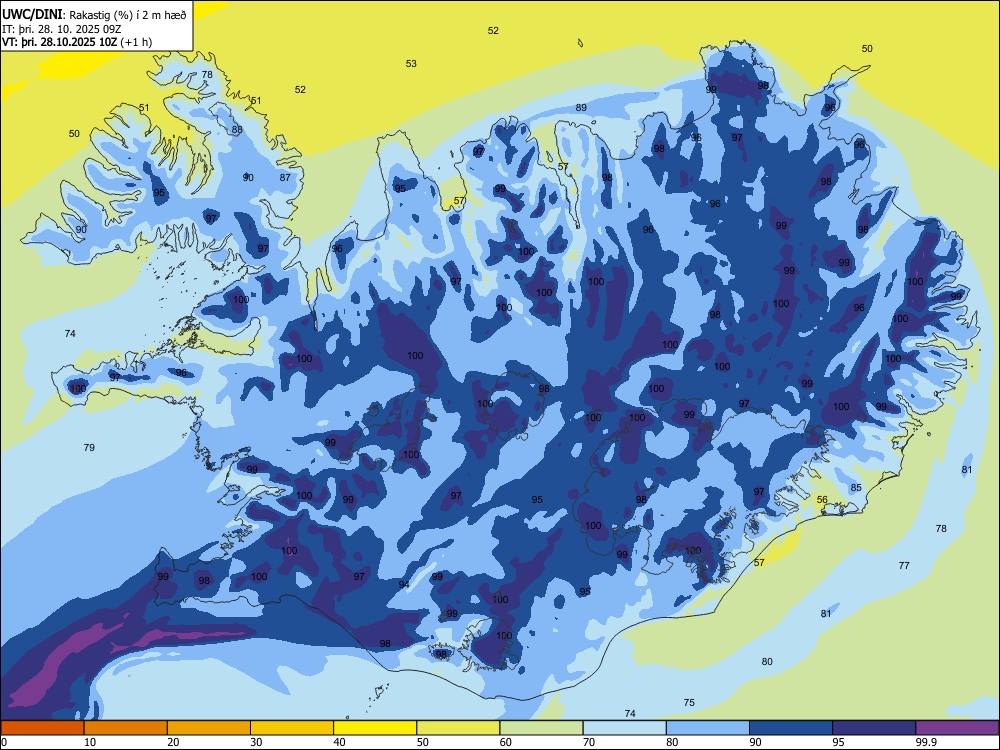Click the legend scale label '20'
Viewport: 1000px width, 750px height.
pos(173,742)
